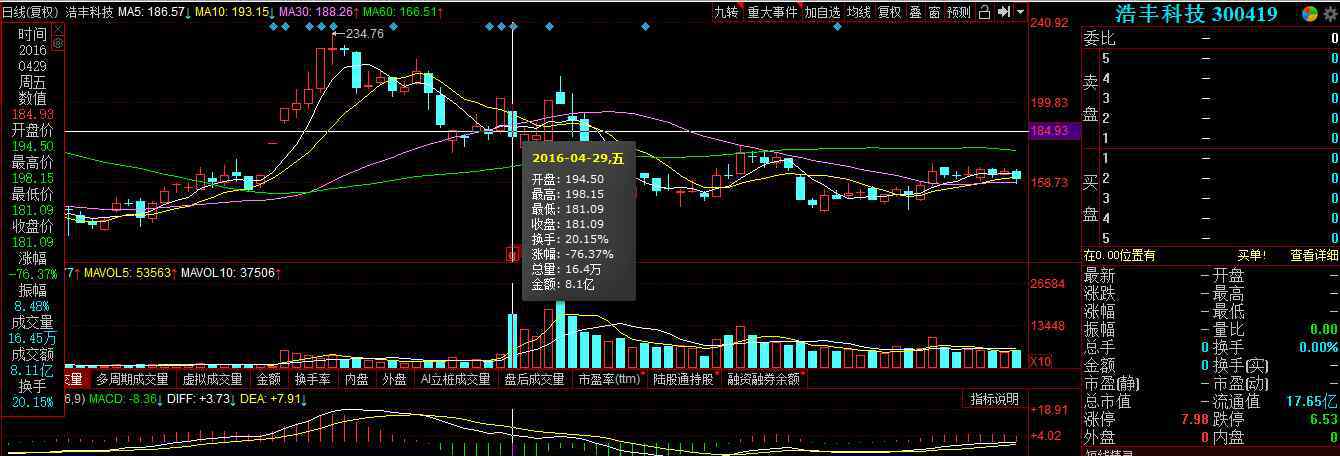This screenshot has height=456, width=1340.
Task: Click the 234.76 high price marker
Action: (364, 33)
